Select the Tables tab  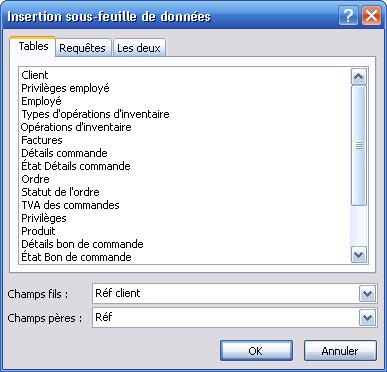click(x=33, y=46)
